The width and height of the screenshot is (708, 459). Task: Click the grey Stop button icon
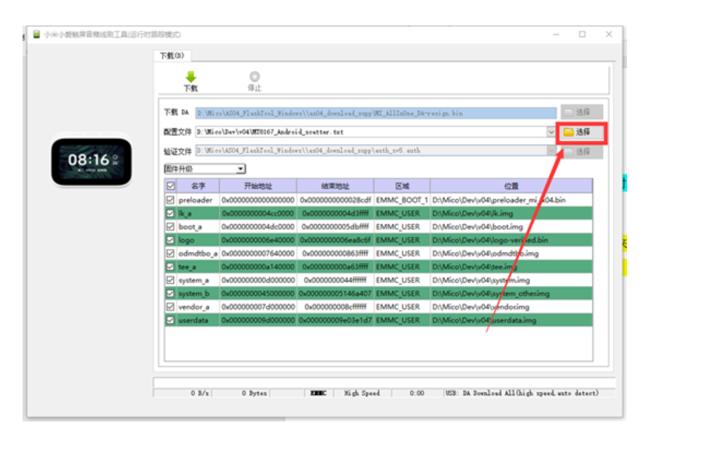[255, 81]
